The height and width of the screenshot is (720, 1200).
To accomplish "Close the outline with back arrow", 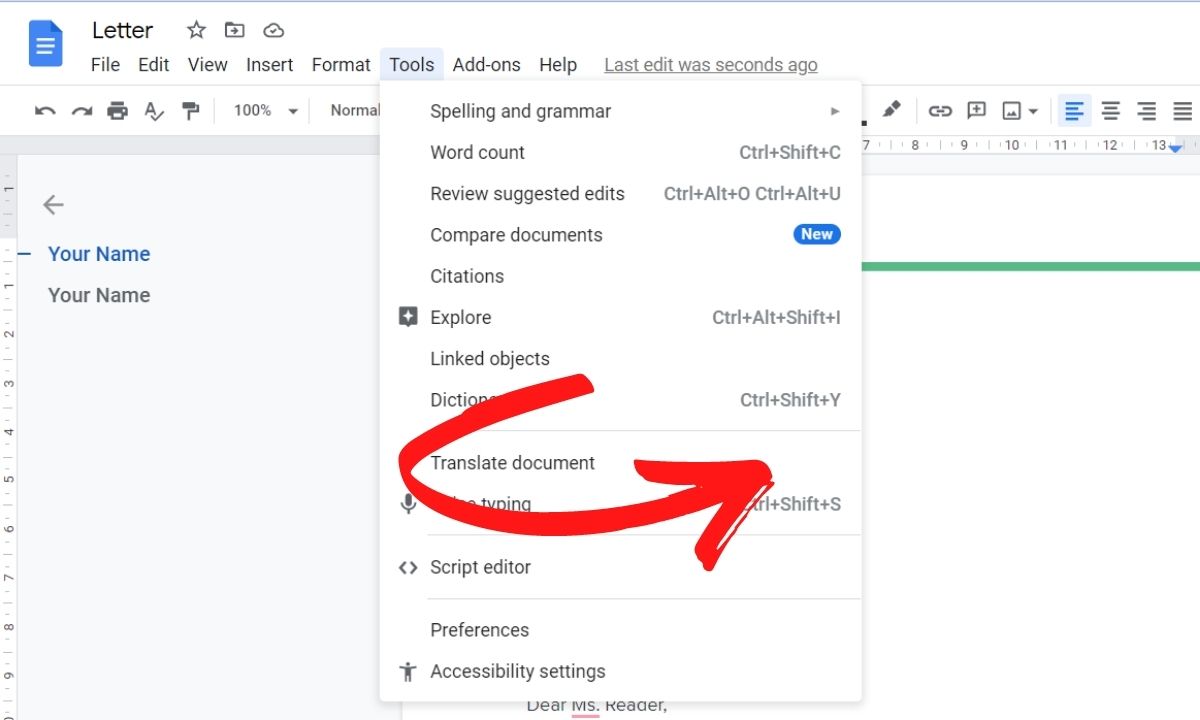I will [53, 205].
